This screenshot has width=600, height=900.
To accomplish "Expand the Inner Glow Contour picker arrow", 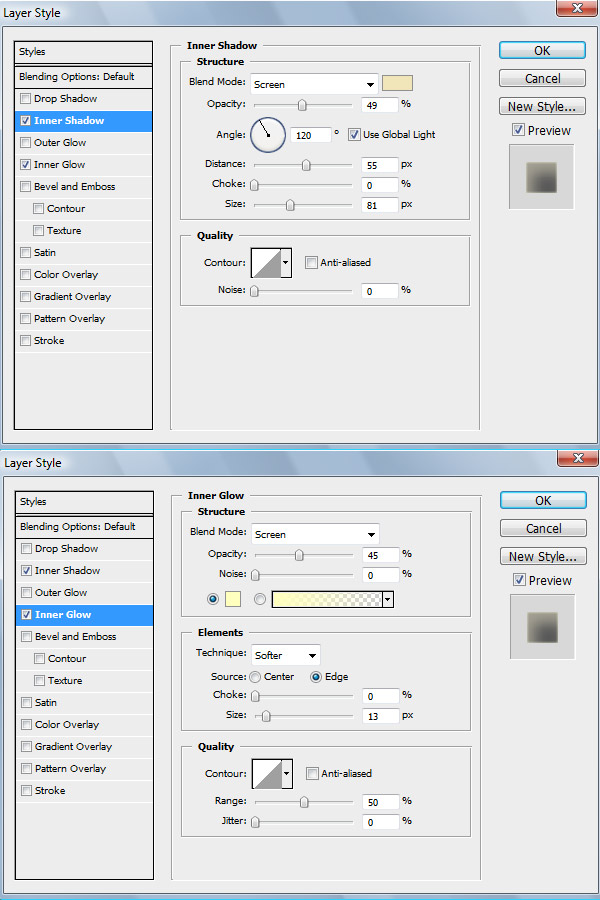I will 287,774.
